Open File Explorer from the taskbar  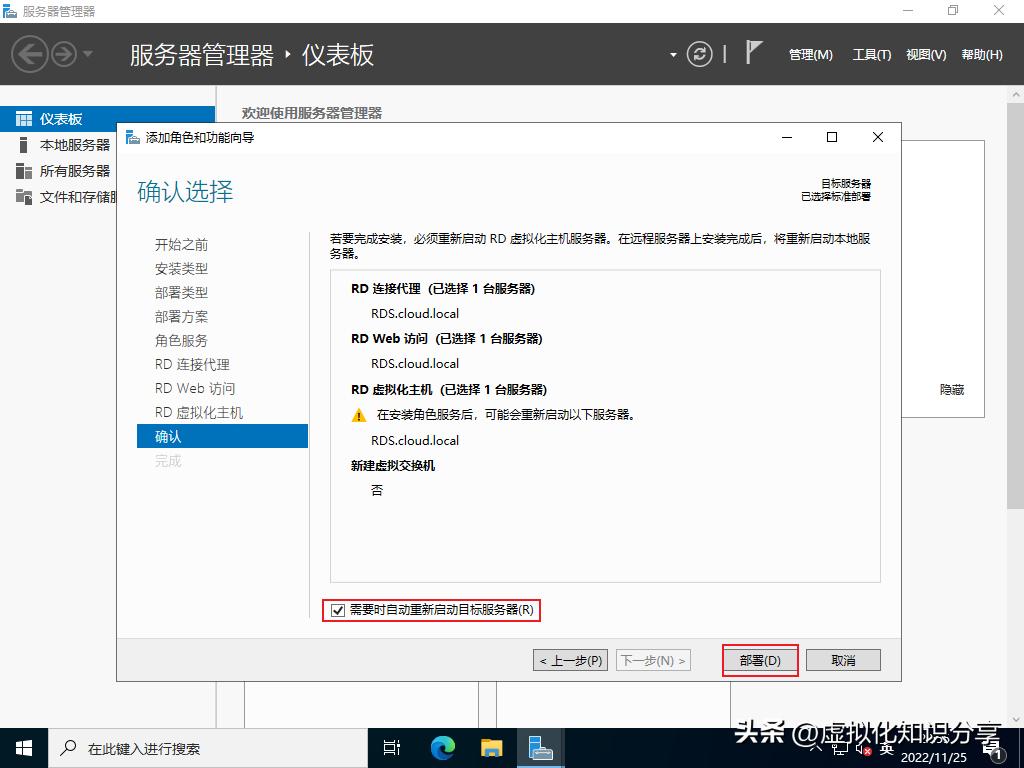491,747
